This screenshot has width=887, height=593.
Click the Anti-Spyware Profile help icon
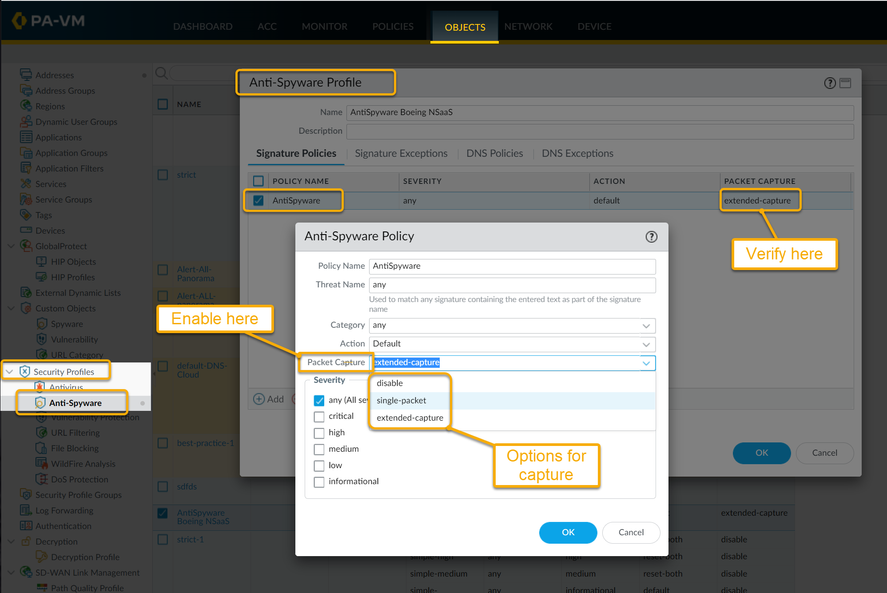click(x=830, y=83)
